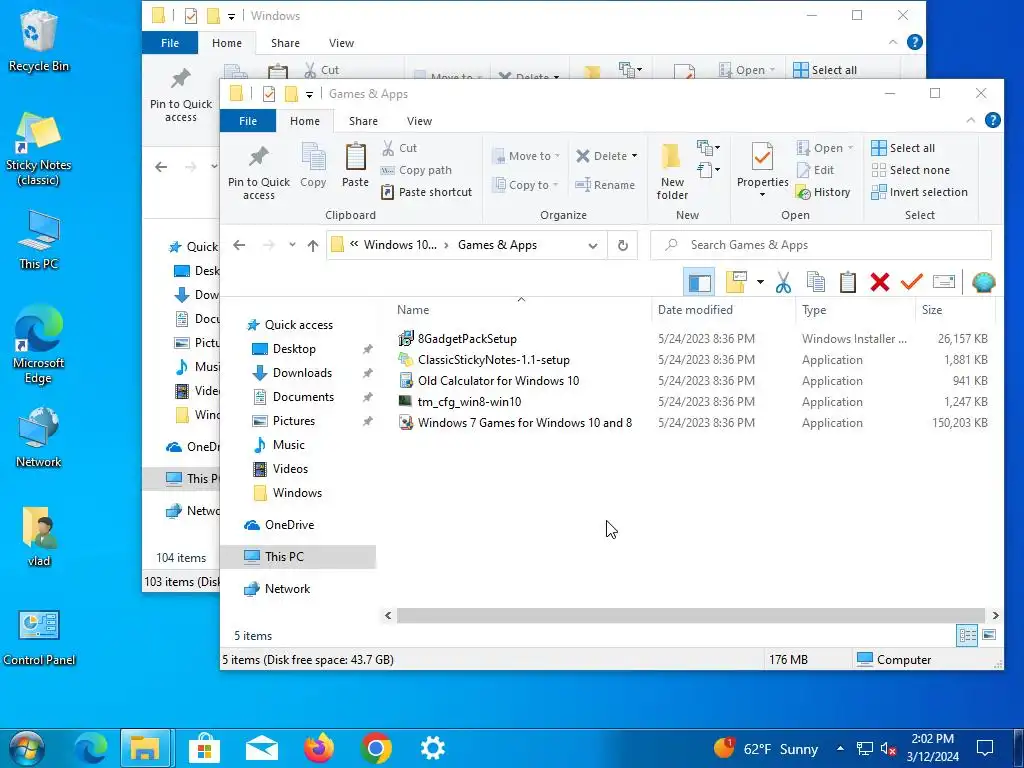
Task: Open the Open button dropdown in ribbon
Action: point(850,148)
